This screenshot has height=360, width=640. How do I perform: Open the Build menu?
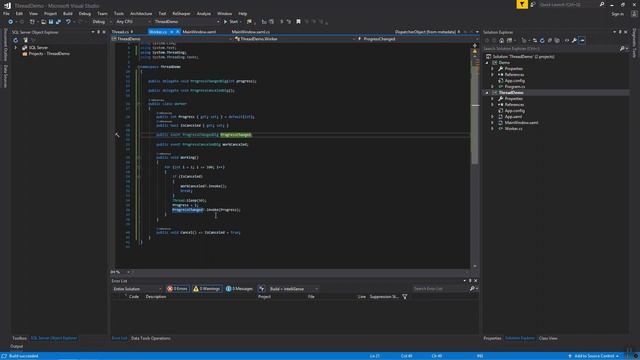click(68, 13)
